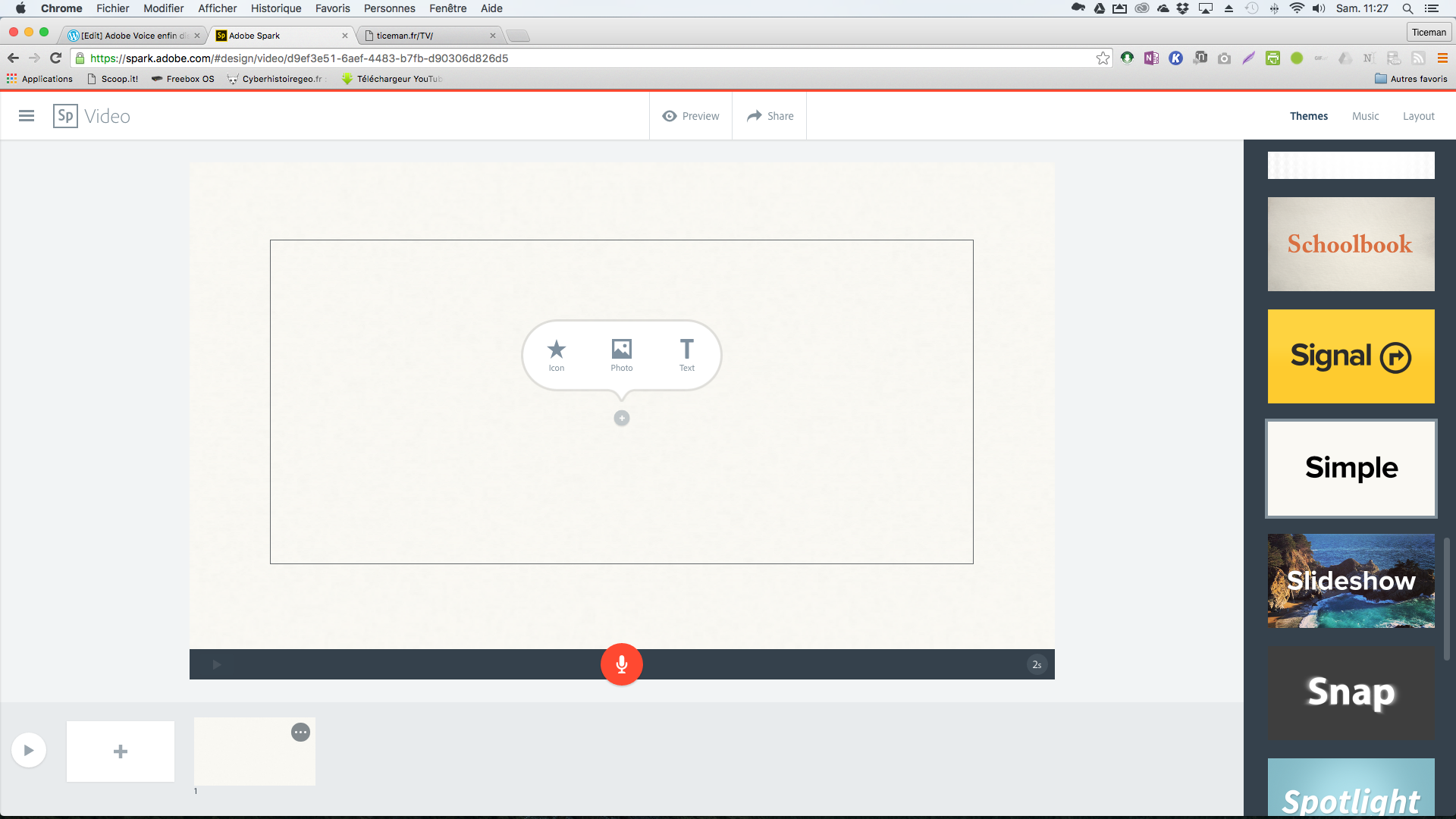Click the add new slide button
The image size is (1456, 819).
120,750
